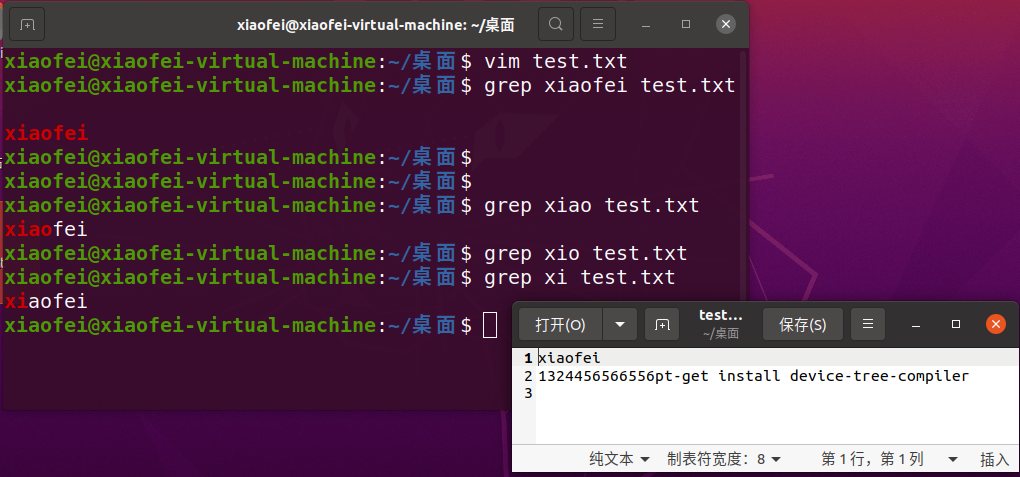Close the test.txt editor window
The width and height of the screenshot is (1020, 477).
[x=995, y=324]
